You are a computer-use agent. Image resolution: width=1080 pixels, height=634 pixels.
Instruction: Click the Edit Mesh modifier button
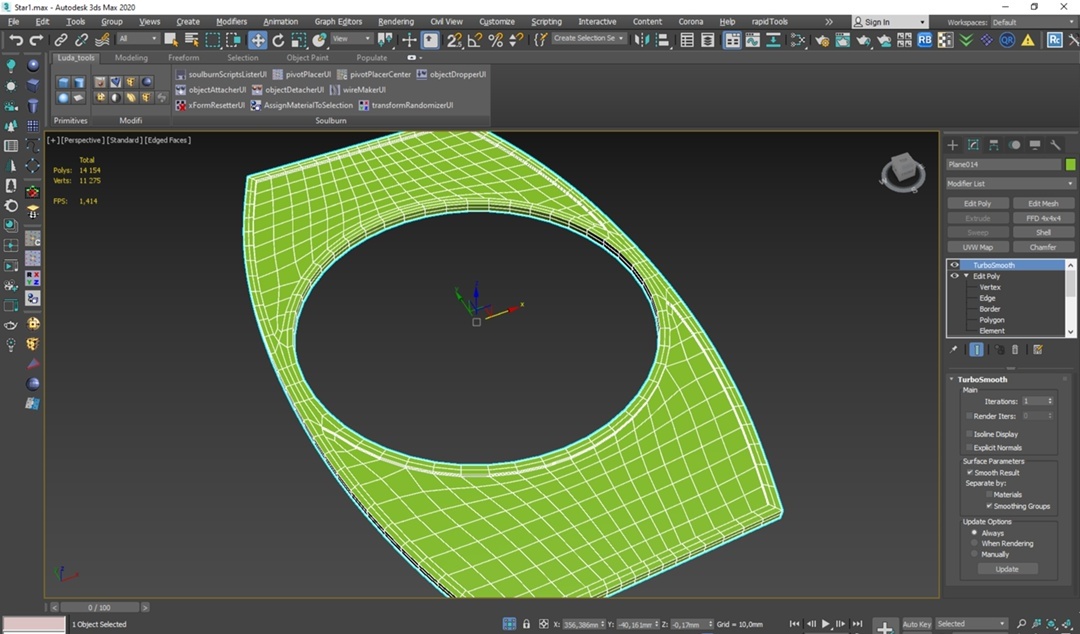tap(1043, 204)
